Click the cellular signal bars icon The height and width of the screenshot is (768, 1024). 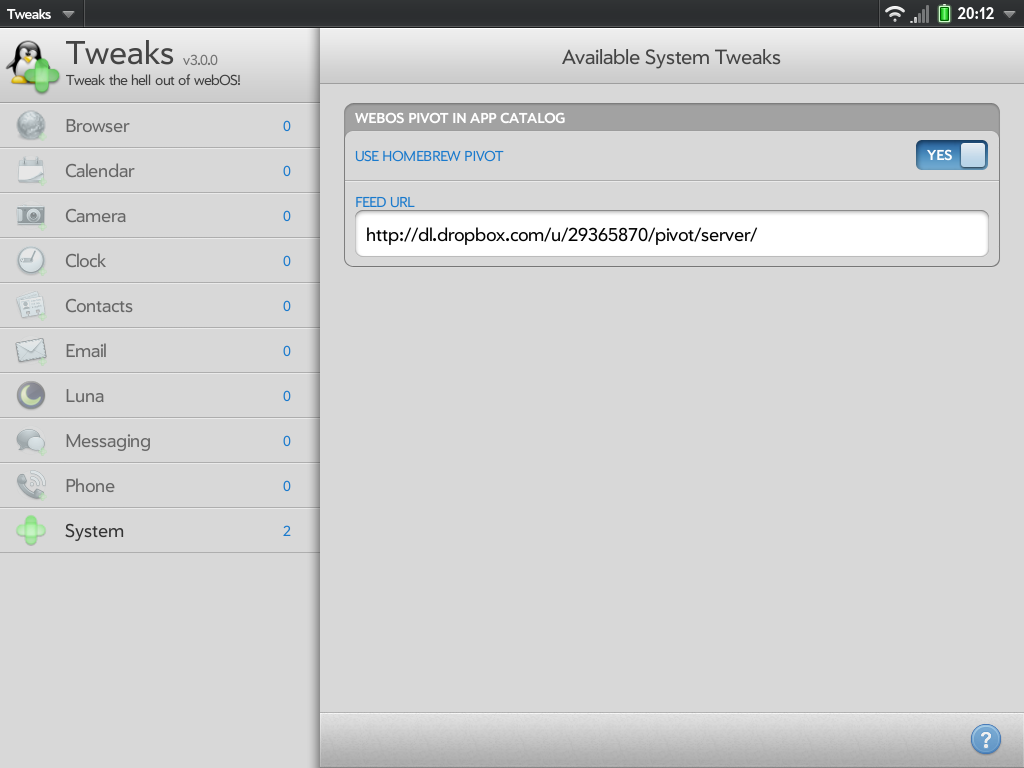pyautogui.click(x=920, y=14)
